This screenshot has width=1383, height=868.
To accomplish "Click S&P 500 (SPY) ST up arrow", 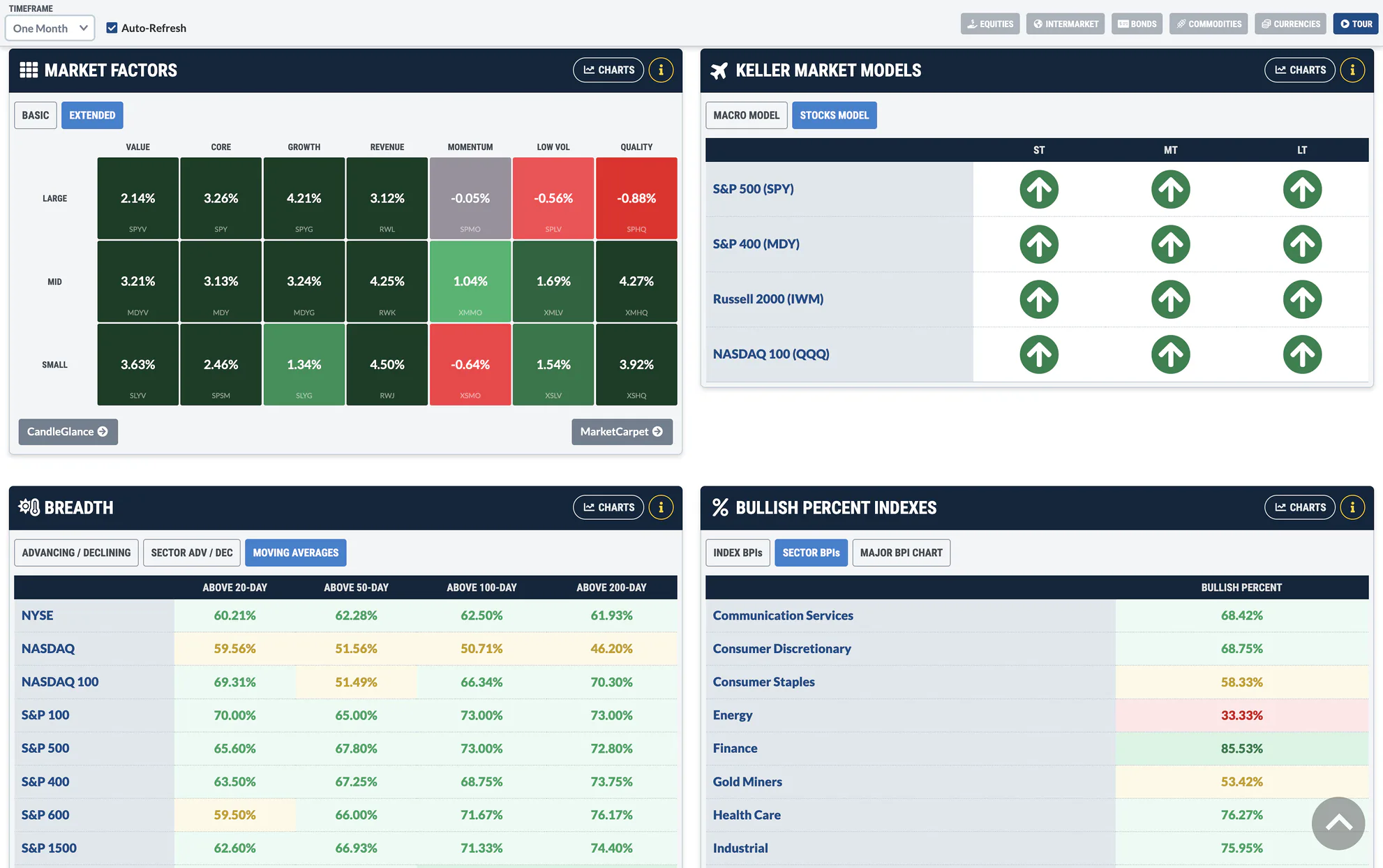I will (x=1039, y=189).
